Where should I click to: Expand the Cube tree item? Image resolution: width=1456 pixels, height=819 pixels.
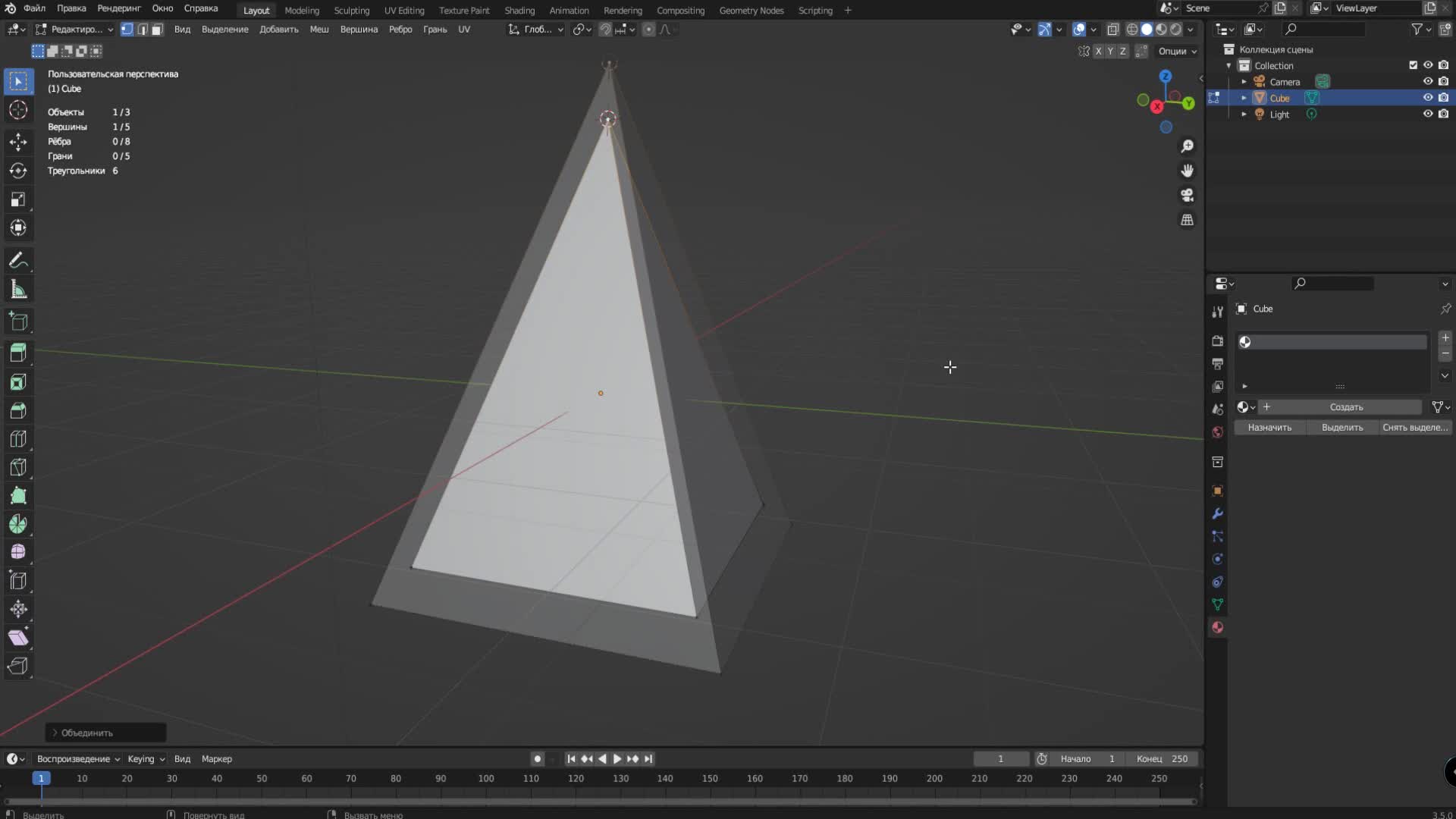(x=1244, y=98)
